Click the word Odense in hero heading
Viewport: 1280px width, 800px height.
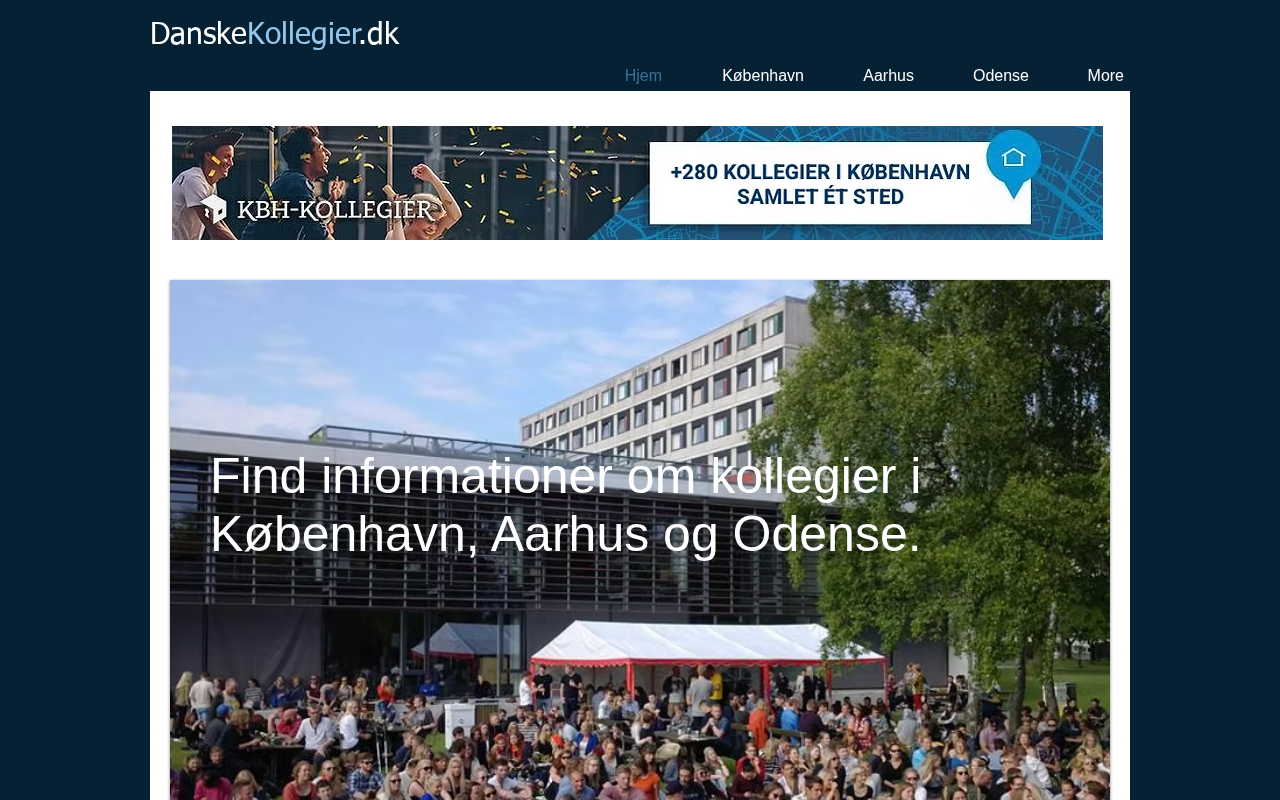point(826,534)
